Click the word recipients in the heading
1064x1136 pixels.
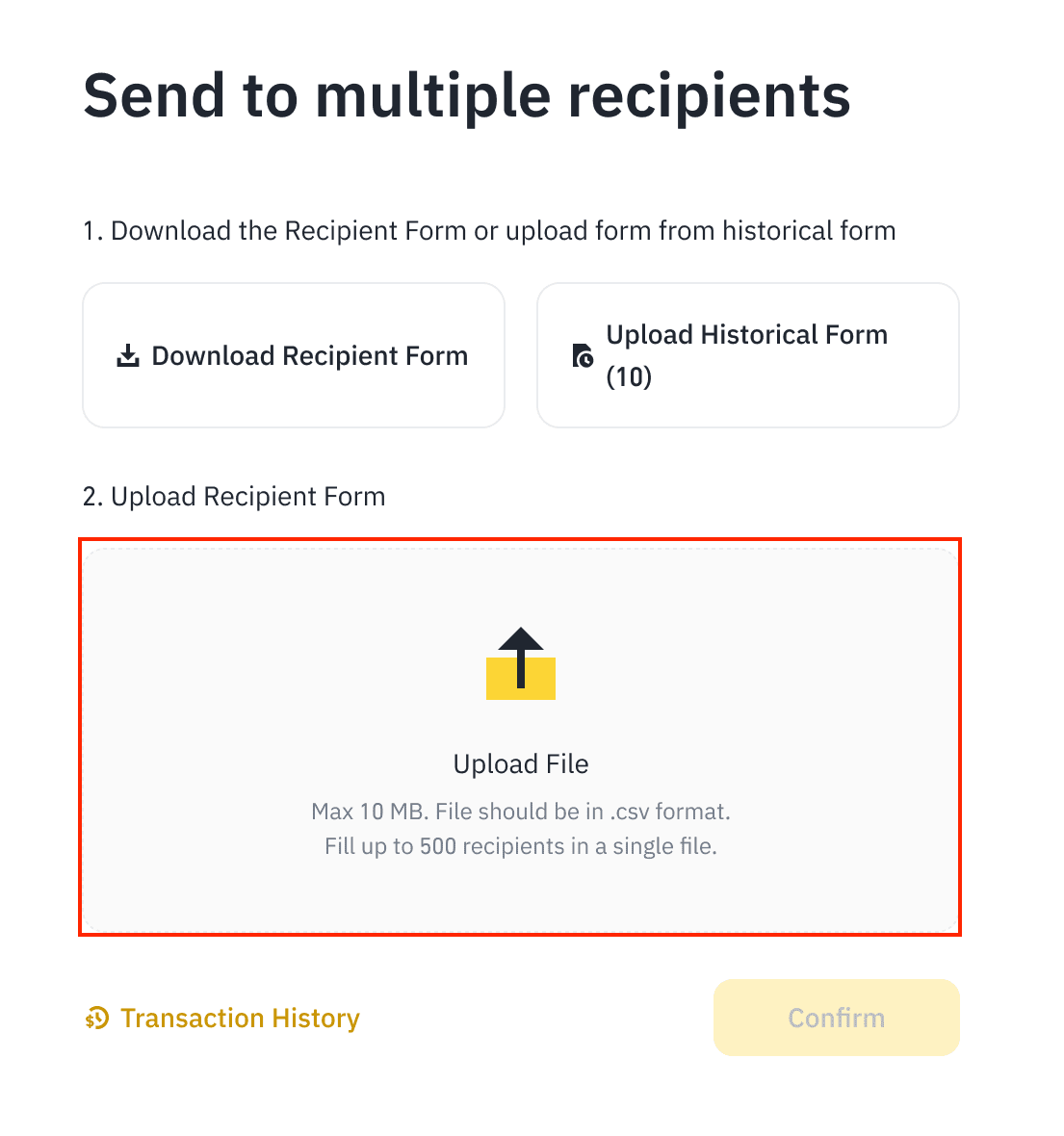click(709, 95)
